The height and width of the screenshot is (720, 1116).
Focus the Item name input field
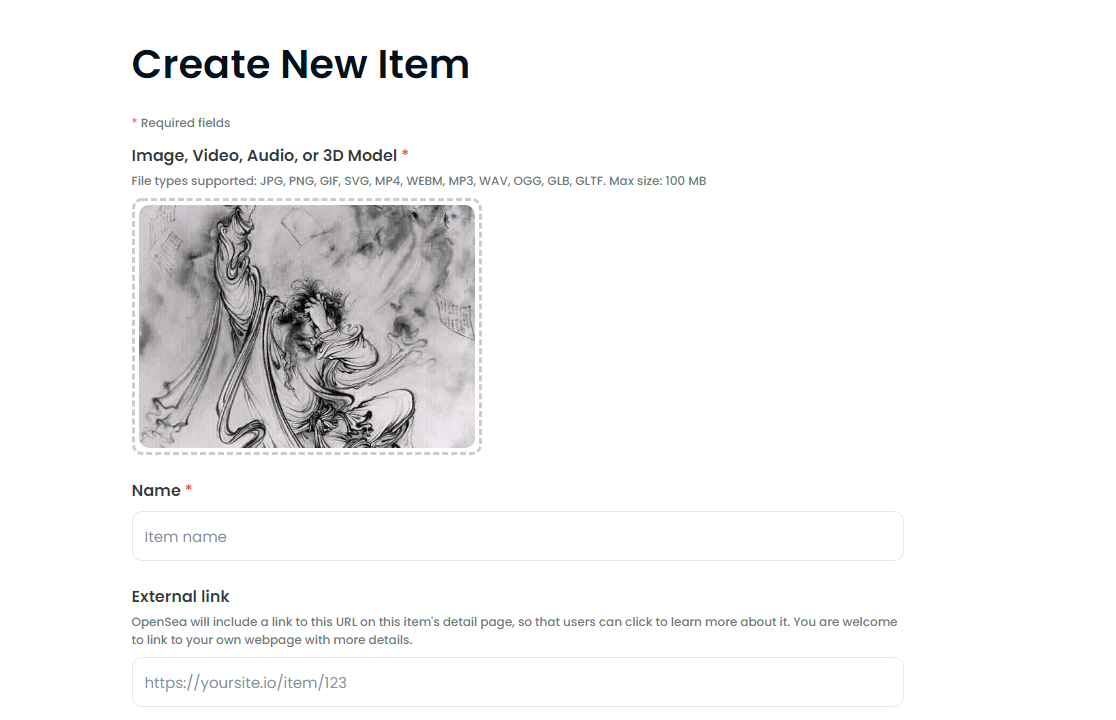click(x=517, y=536)
